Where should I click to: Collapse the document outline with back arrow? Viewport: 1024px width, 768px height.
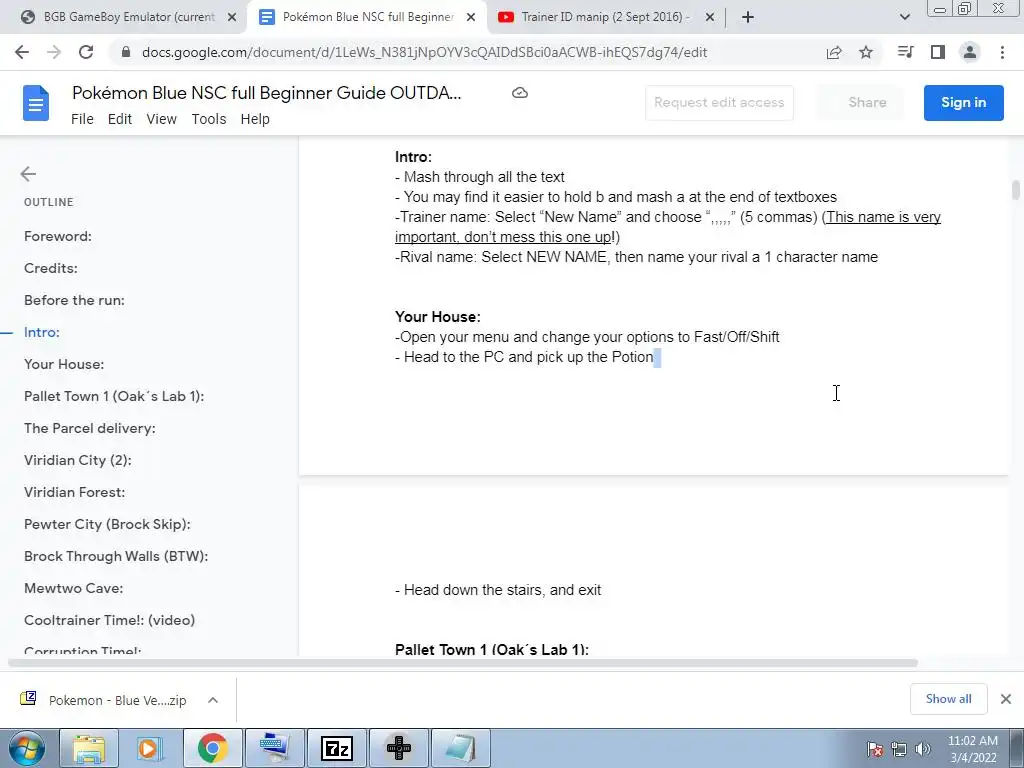pos(28,174)
